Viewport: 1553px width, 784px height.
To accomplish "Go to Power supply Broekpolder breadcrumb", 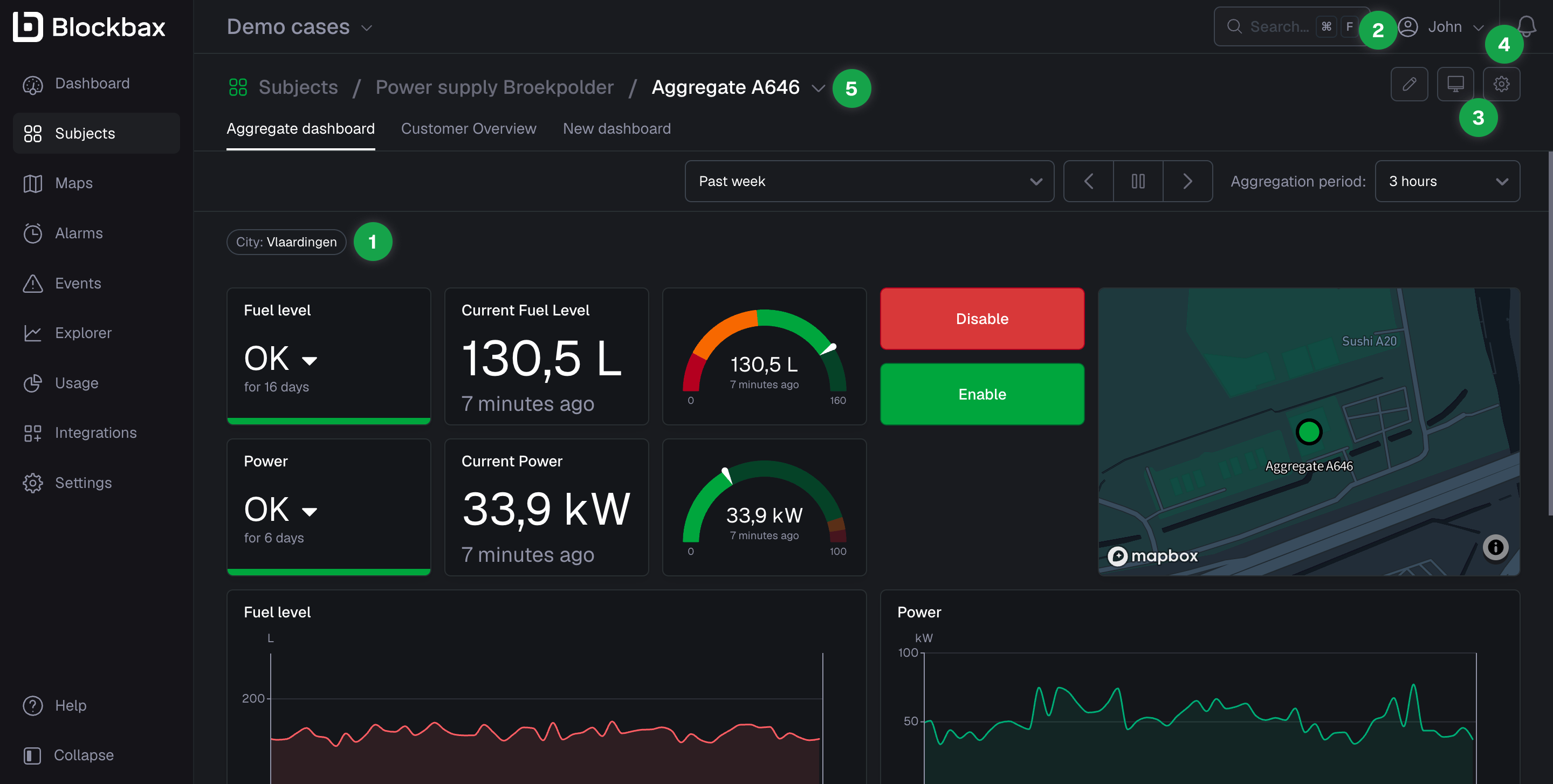I will [494, 87].
